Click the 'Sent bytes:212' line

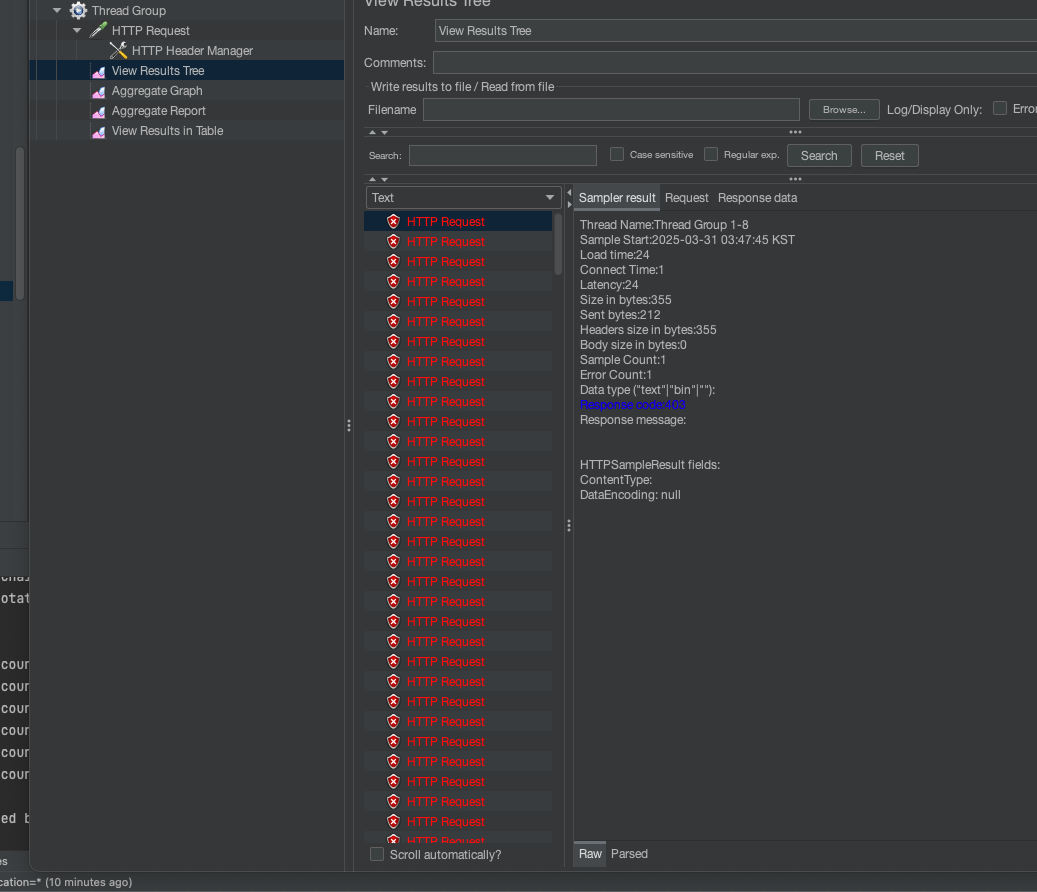click(620, 315)
